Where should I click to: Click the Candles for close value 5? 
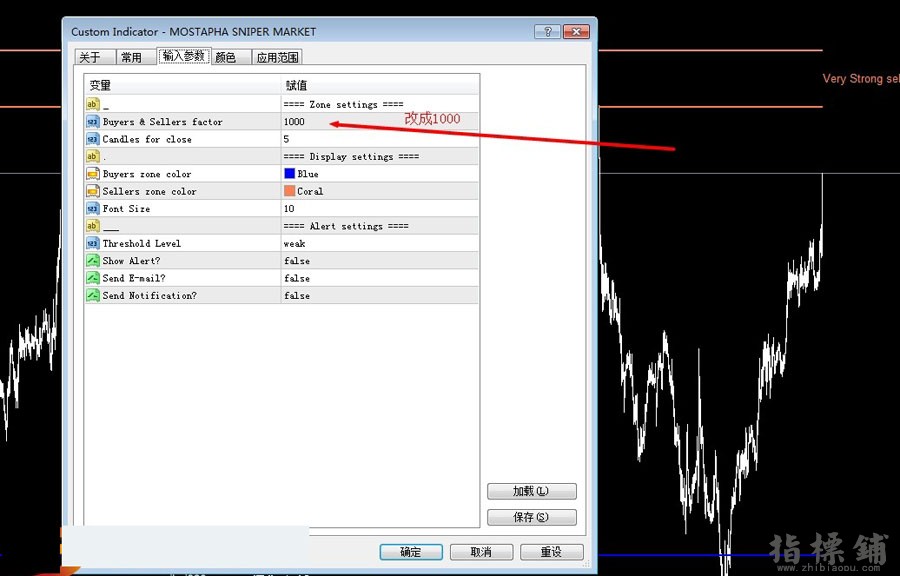[286, 139]
